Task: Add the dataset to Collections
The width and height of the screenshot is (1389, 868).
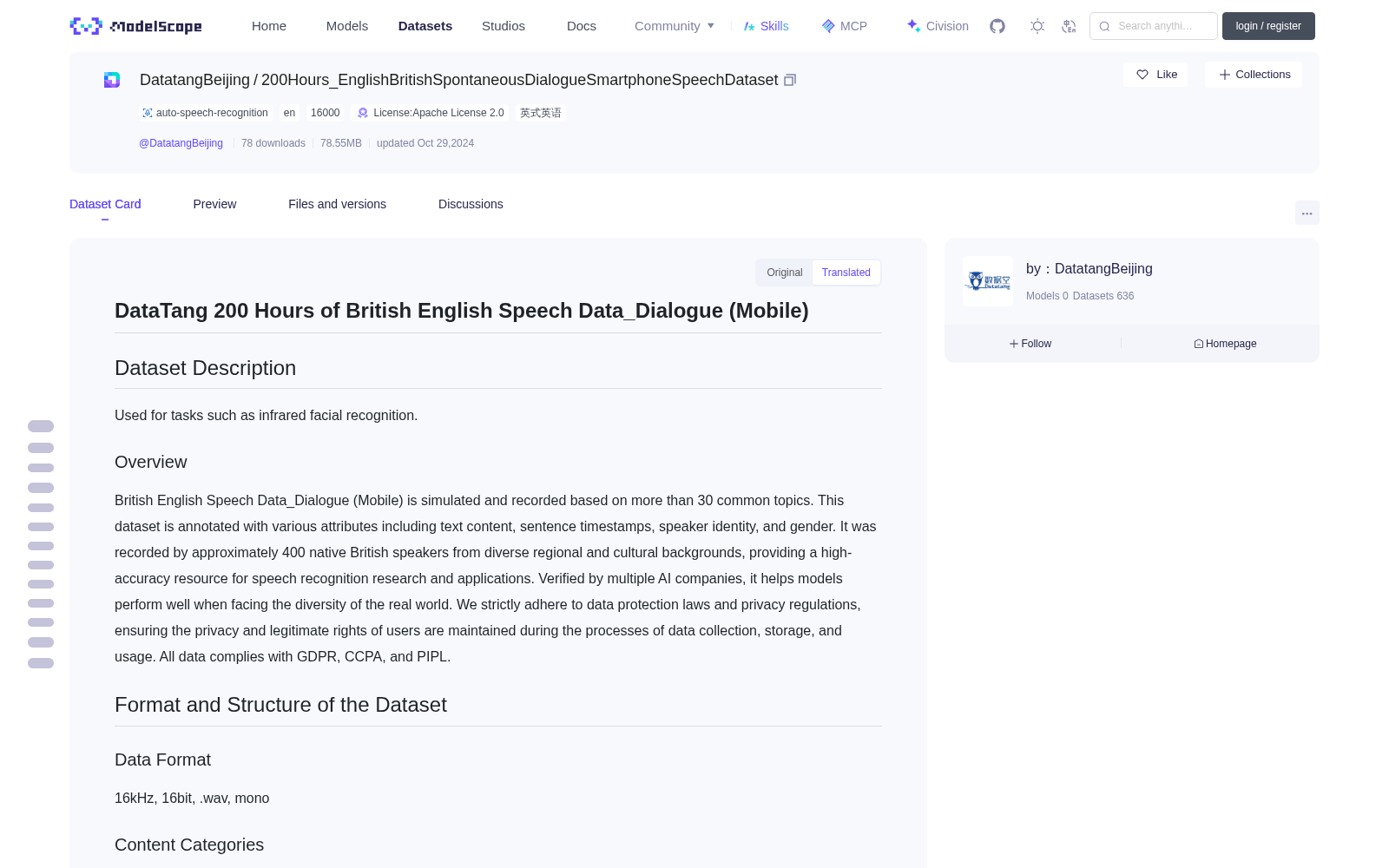Action: click(1254, 75)
